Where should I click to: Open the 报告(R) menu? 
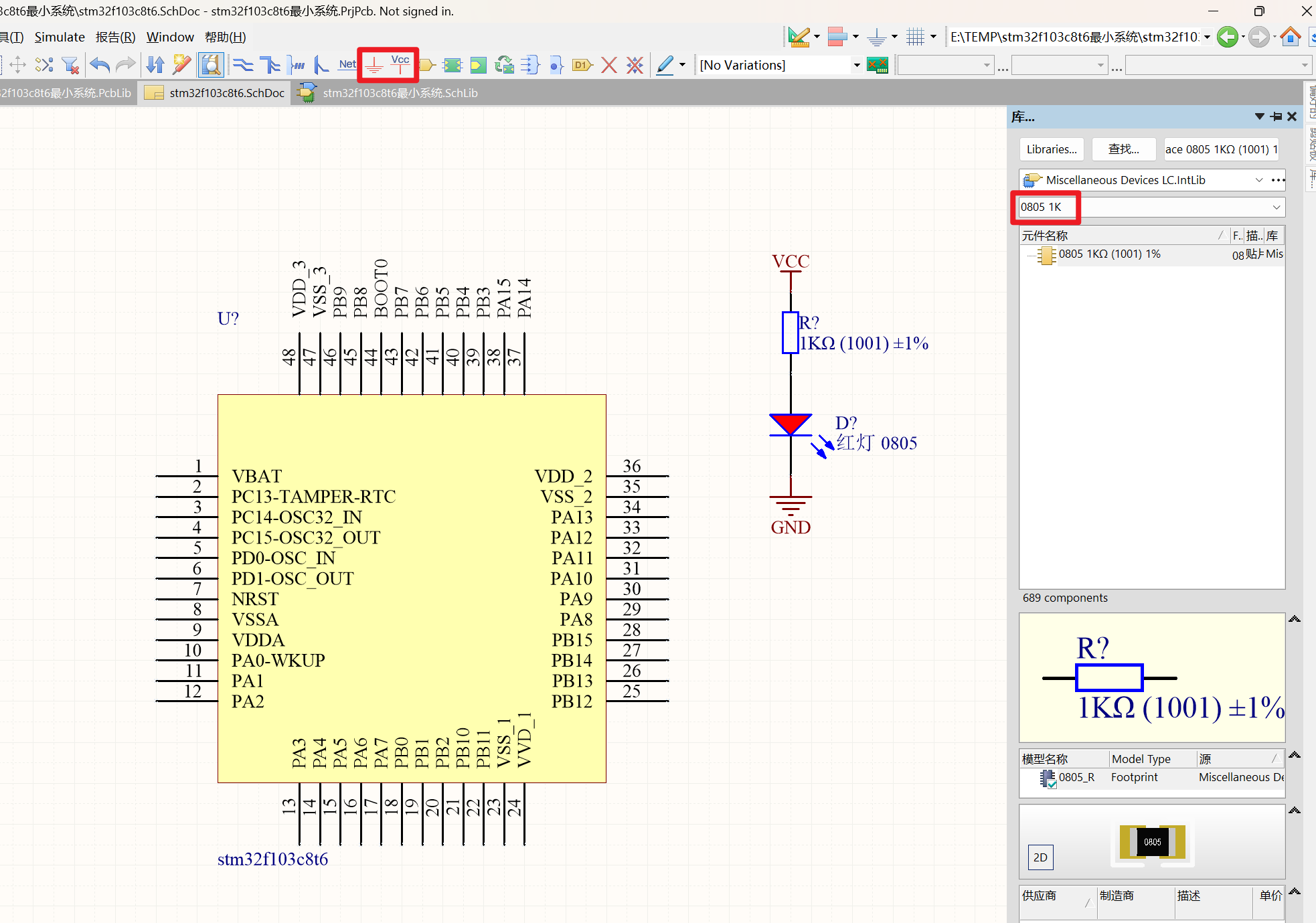click(x=115, y=37)
